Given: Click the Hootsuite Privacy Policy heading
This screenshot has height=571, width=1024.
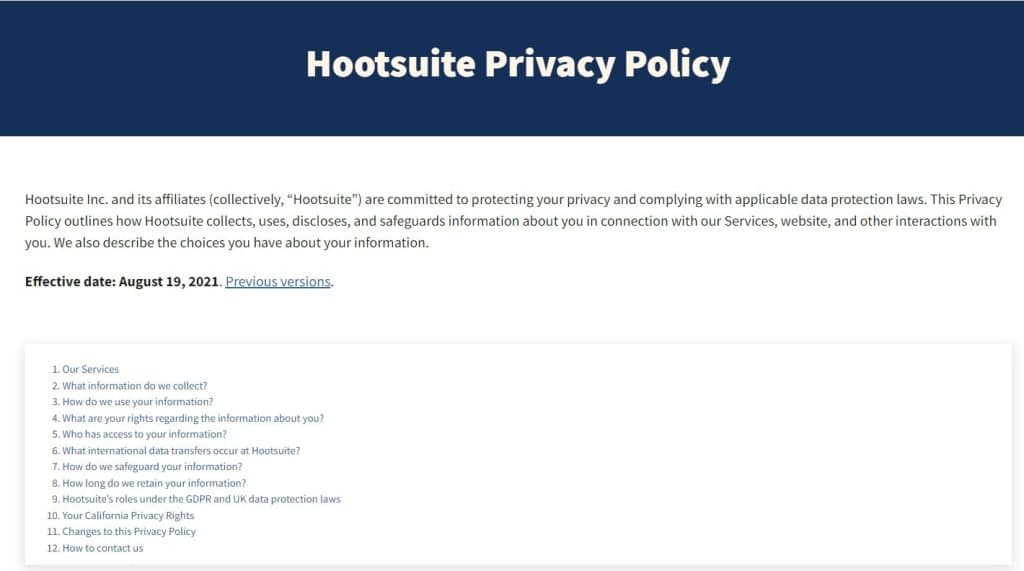Looking at the screenshot, I should click(x=518, y=65).
